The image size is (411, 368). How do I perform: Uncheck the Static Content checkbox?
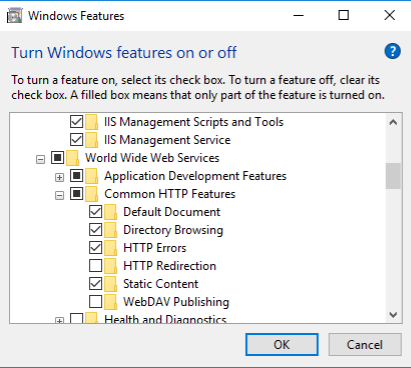[x=95, y=284]
